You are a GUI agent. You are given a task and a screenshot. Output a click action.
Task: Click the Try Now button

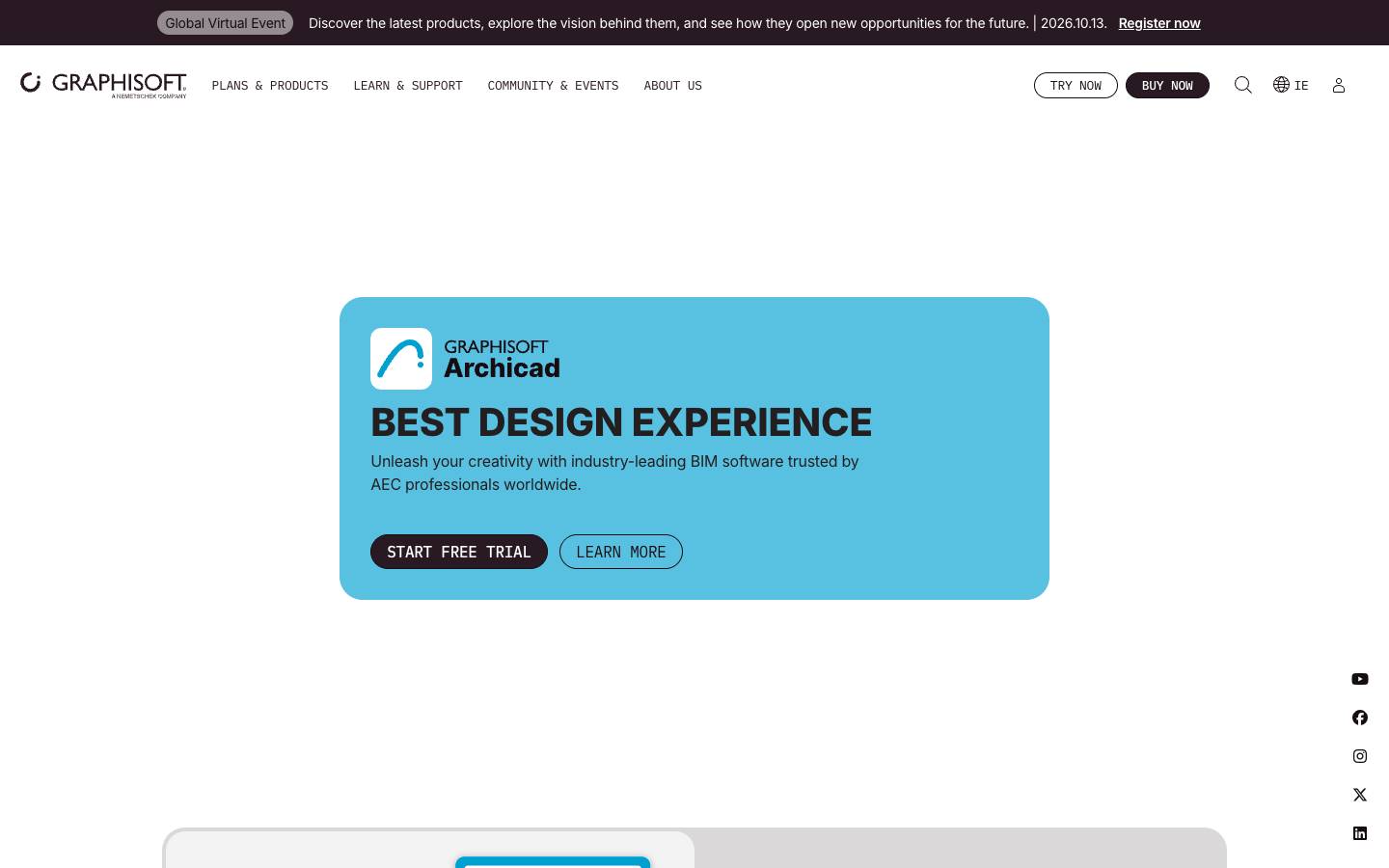point(1076,86)
